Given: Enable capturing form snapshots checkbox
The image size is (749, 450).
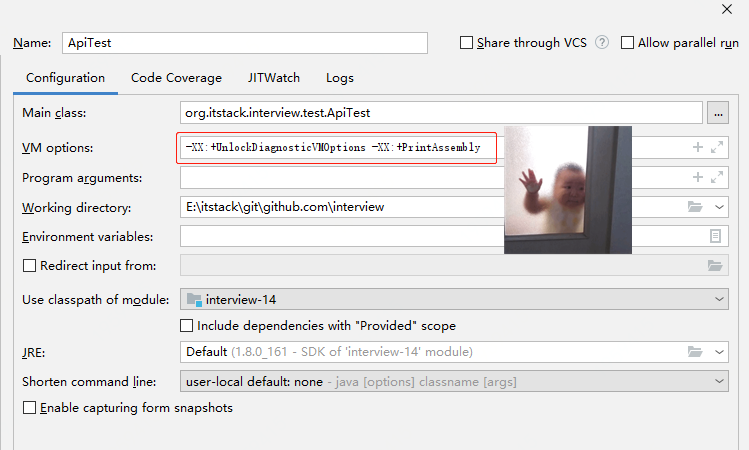Looking at the screenshot, I should pos(29,408).
